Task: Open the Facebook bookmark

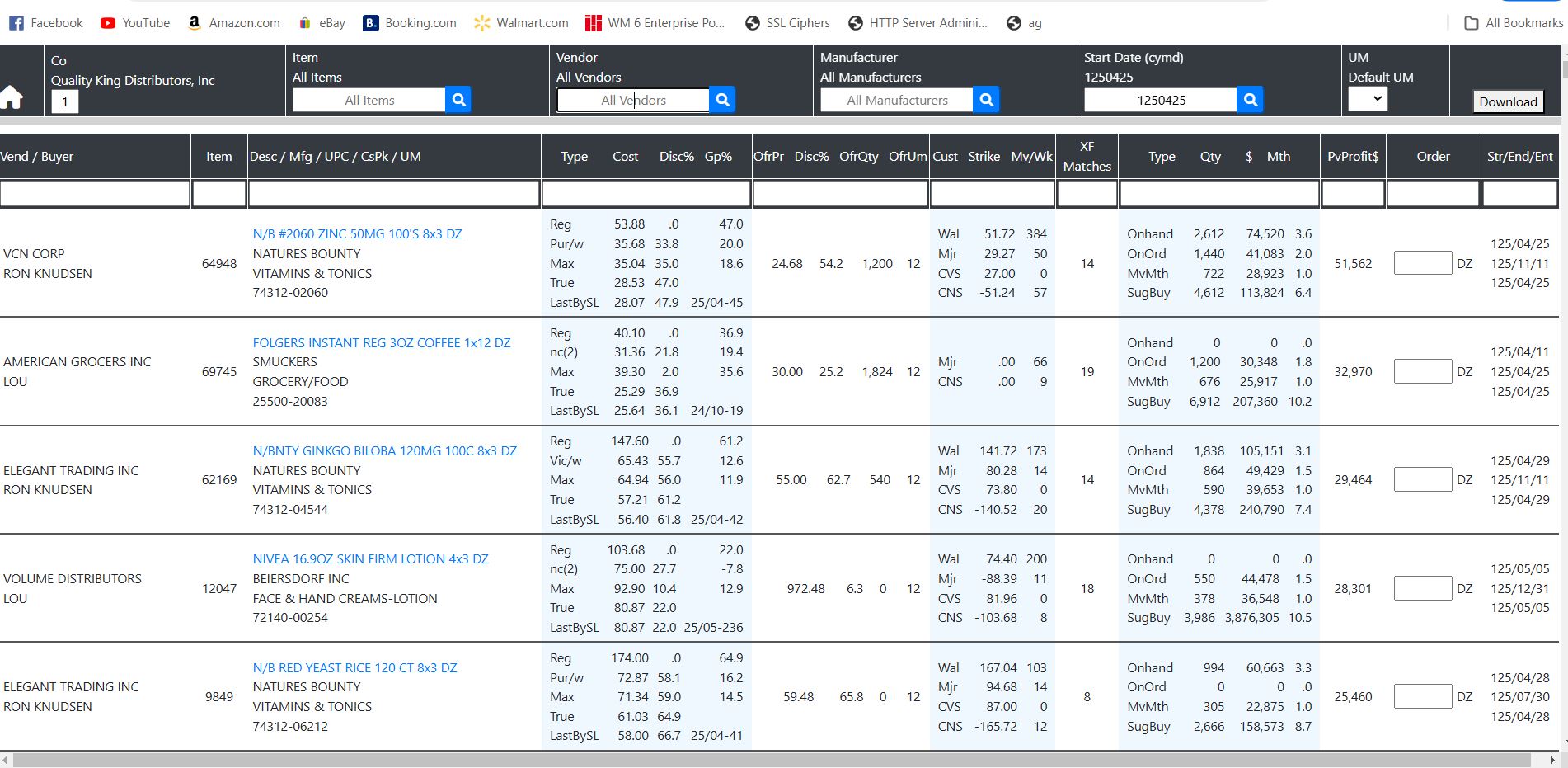Action: 46,23
